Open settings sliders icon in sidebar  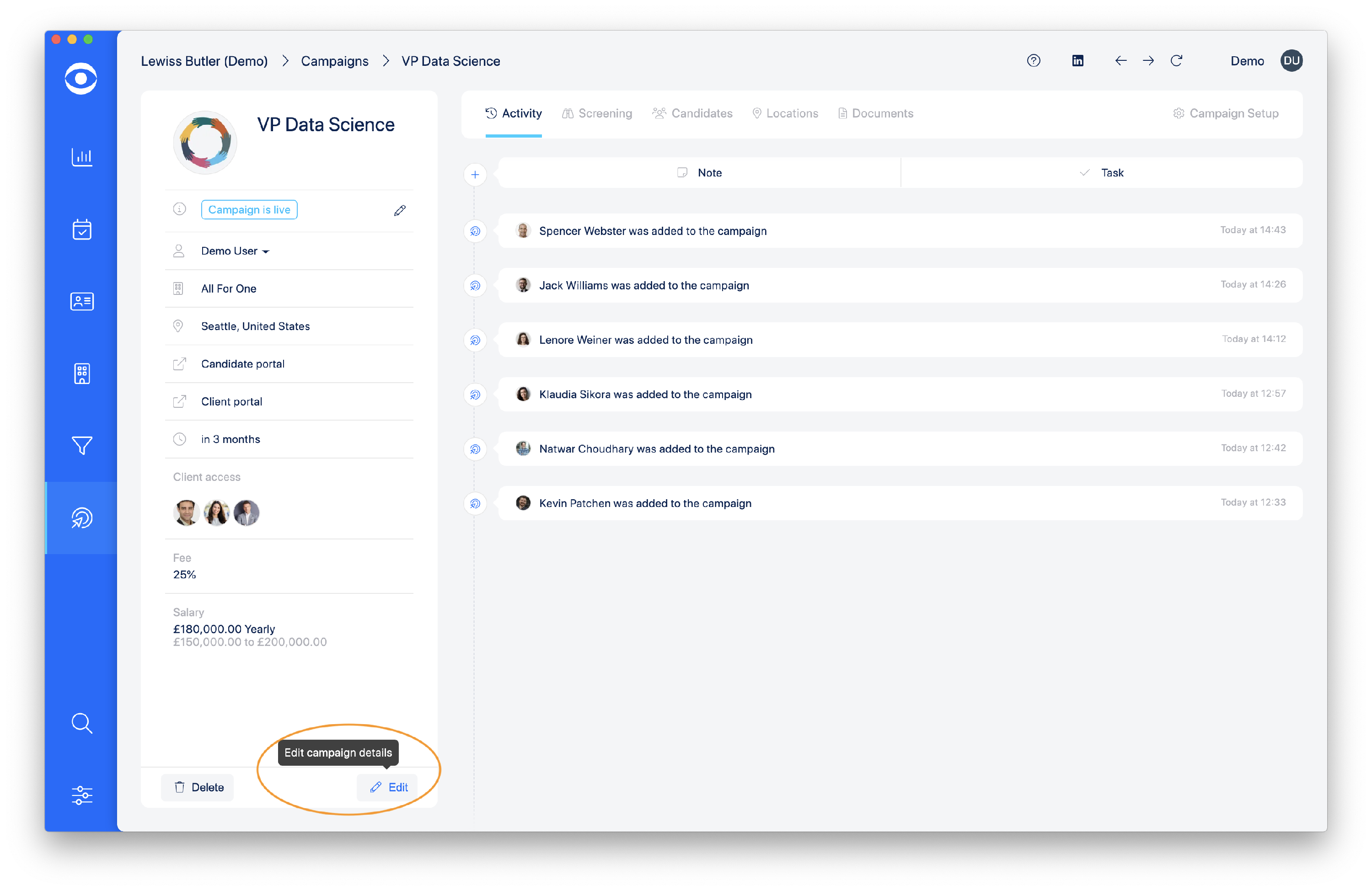[82, 795]
